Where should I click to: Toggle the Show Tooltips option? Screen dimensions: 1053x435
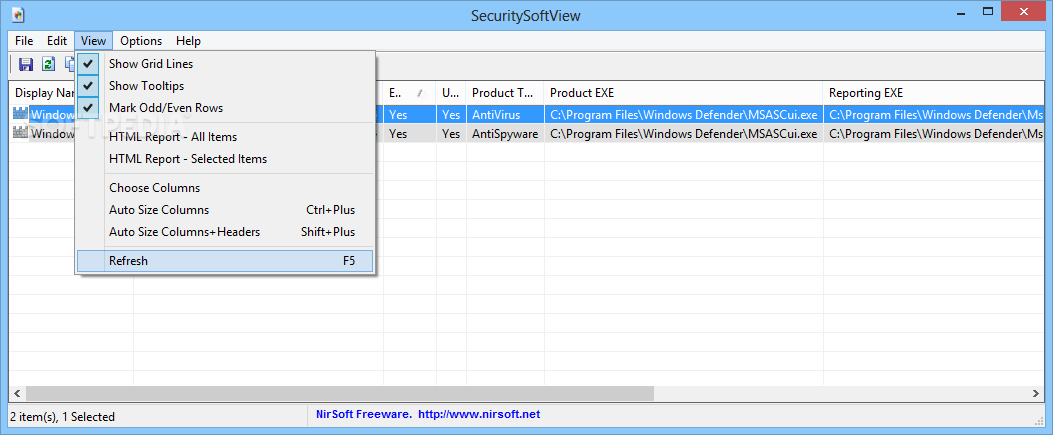(225, 86)
